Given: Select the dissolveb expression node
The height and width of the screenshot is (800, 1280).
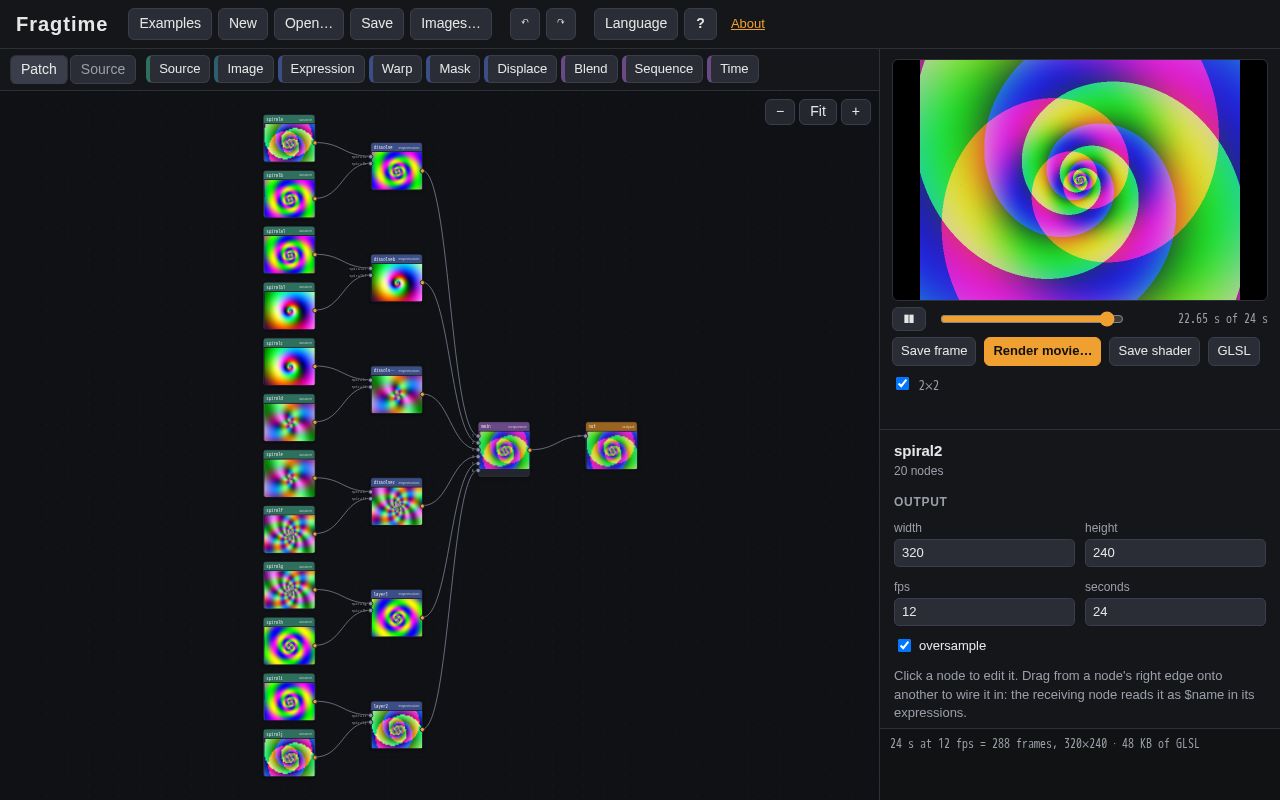Looking at the screenshot, I should pyautogui.click(x=397, y=278).
